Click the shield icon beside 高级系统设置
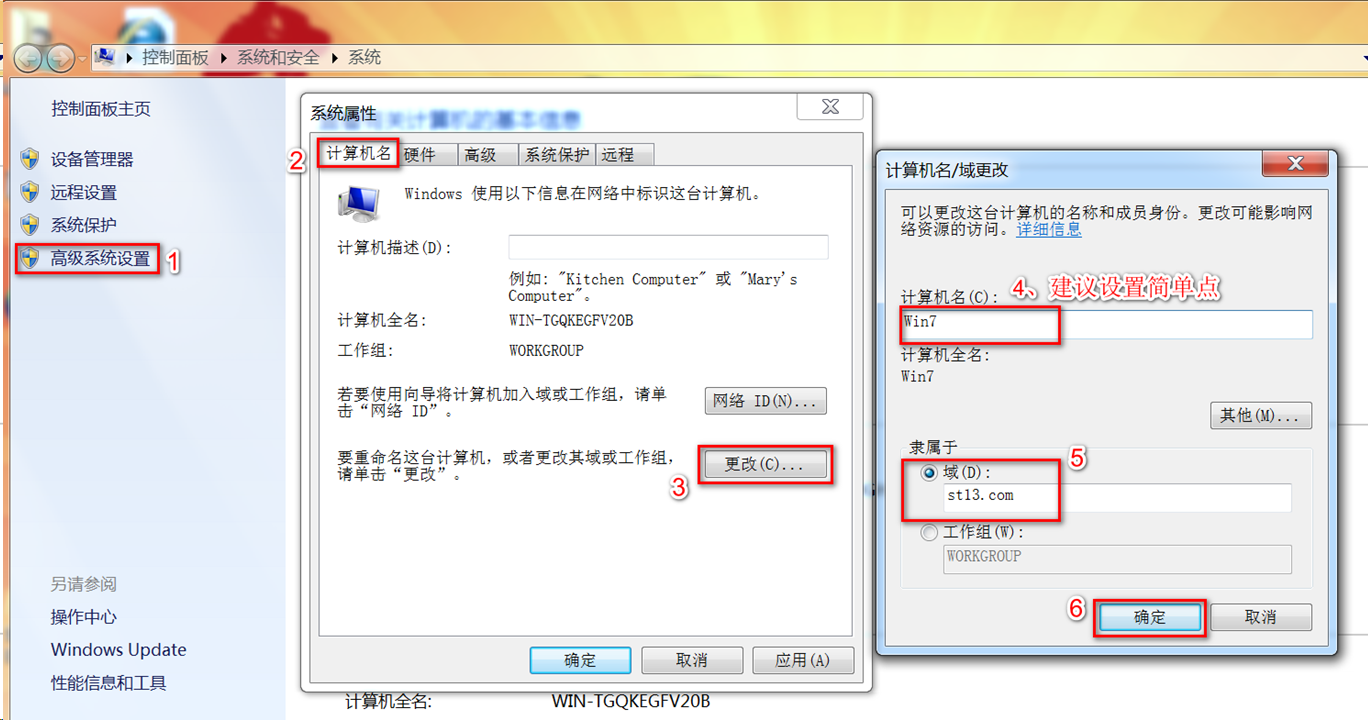The width and height of the screenshot is (1368, 720). [x=30, y=259]
